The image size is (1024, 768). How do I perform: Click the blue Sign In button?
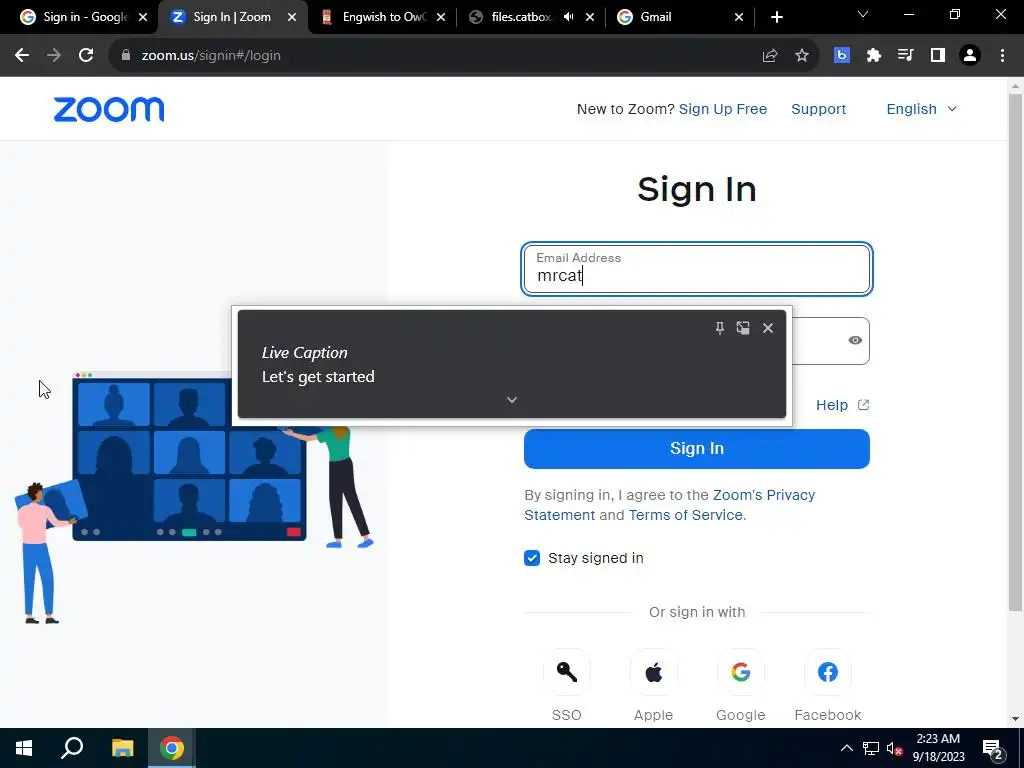(697, 449)
